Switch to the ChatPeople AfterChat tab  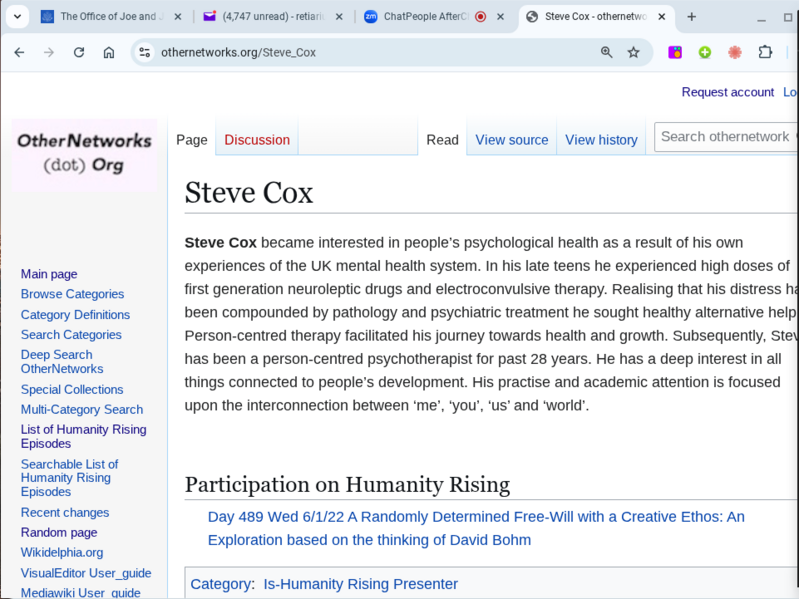pyautogui.click(x=434, y=17)
